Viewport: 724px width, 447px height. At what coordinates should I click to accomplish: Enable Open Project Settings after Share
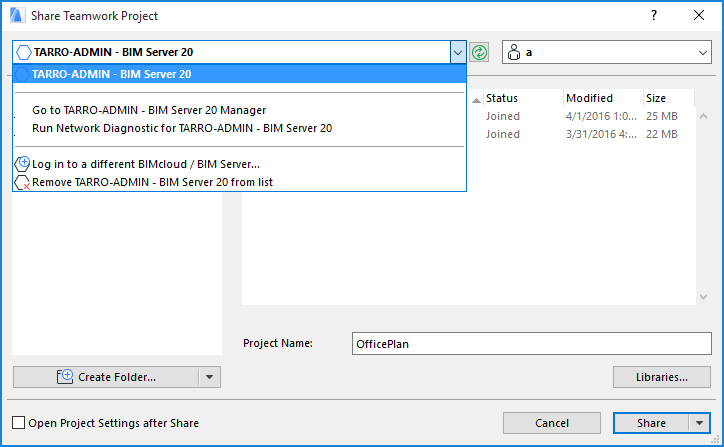point(18,423)
